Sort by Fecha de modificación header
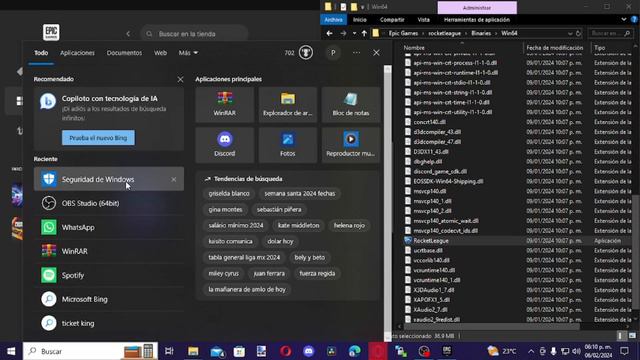Screen dimensions: 640x360 pos(554,48)
